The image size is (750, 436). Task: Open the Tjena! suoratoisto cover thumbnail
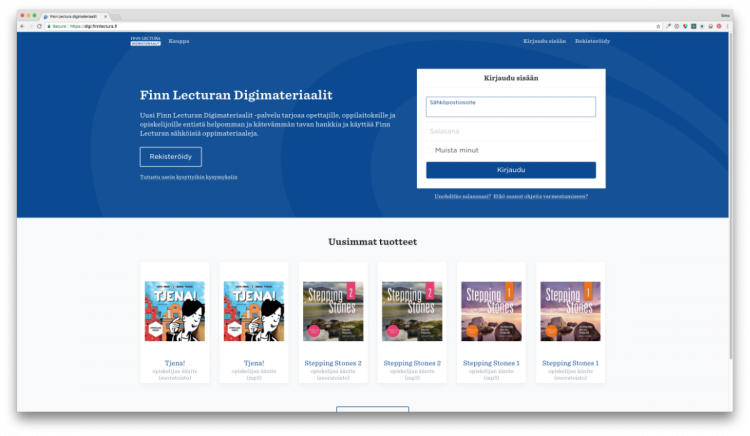coord(175,311)
